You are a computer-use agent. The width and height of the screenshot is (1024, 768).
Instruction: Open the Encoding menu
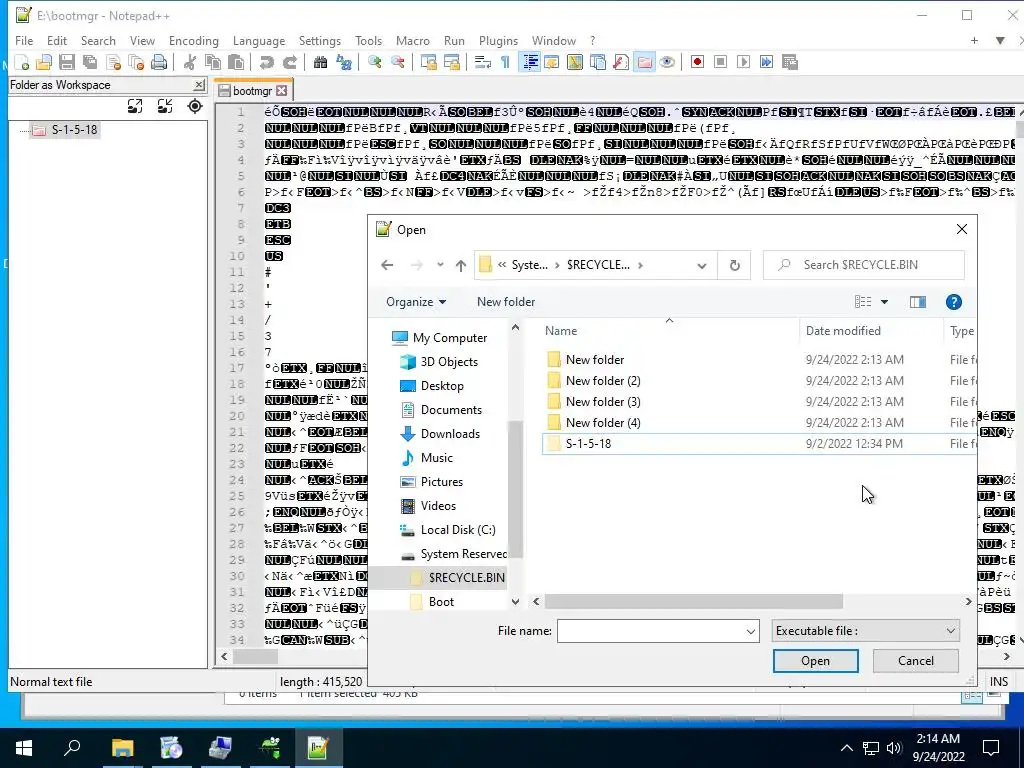pos(194,40)
